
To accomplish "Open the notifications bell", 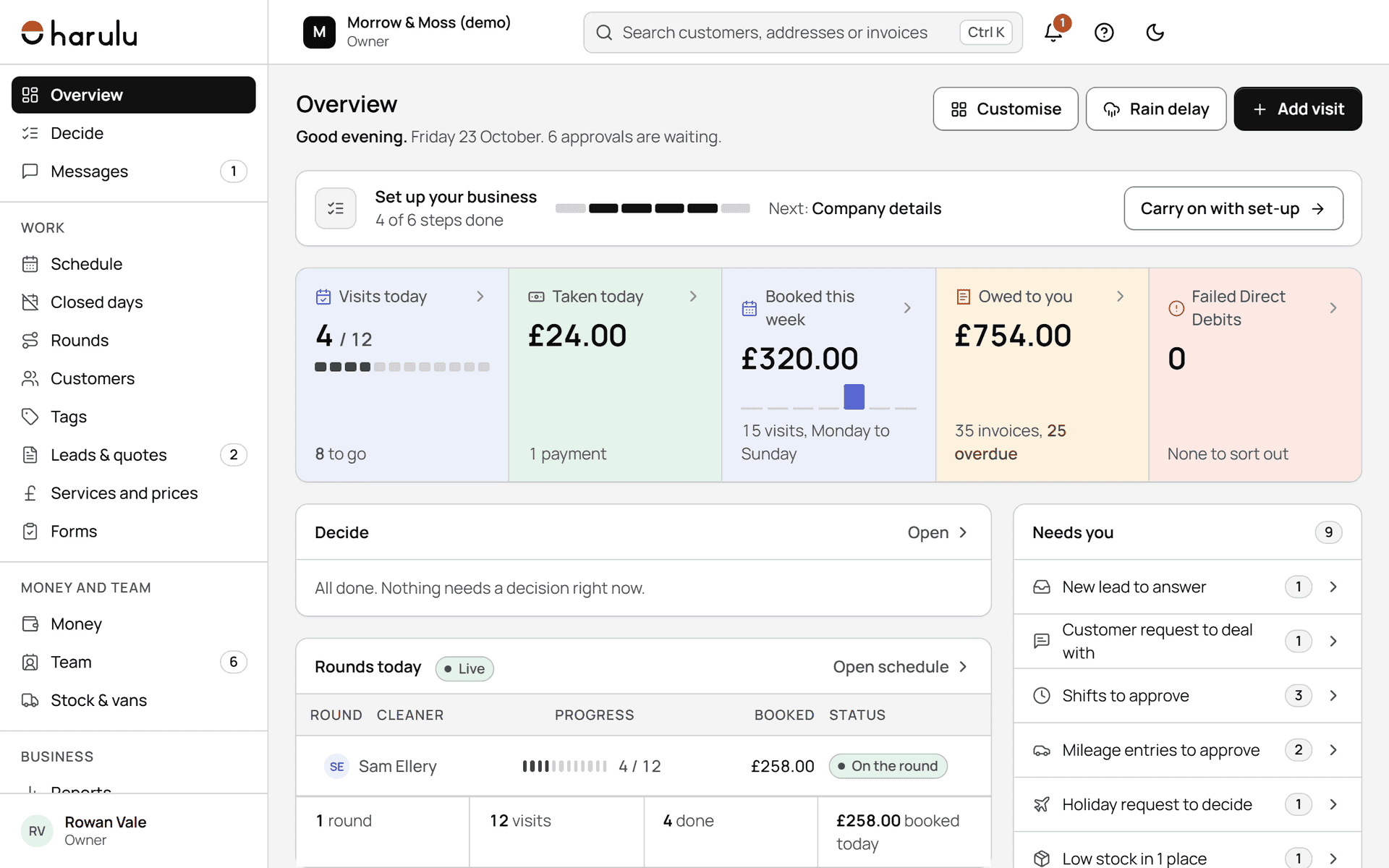I will [x=1053, y=33].
